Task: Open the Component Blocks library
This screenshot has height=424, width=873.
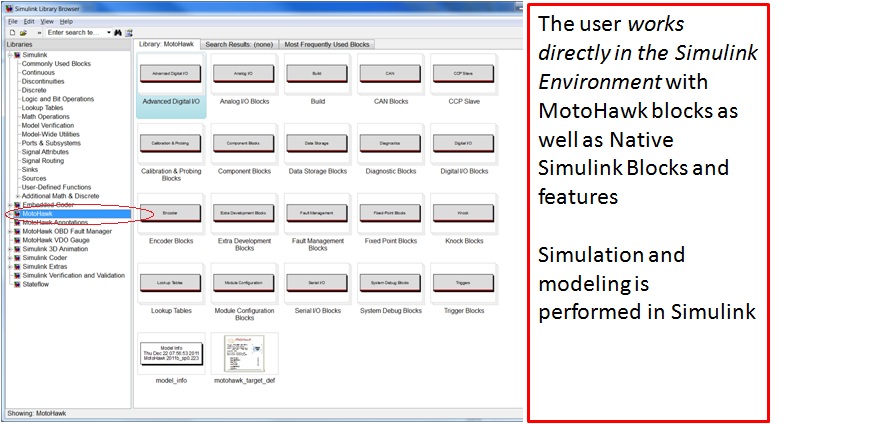Action: (244, 143)
